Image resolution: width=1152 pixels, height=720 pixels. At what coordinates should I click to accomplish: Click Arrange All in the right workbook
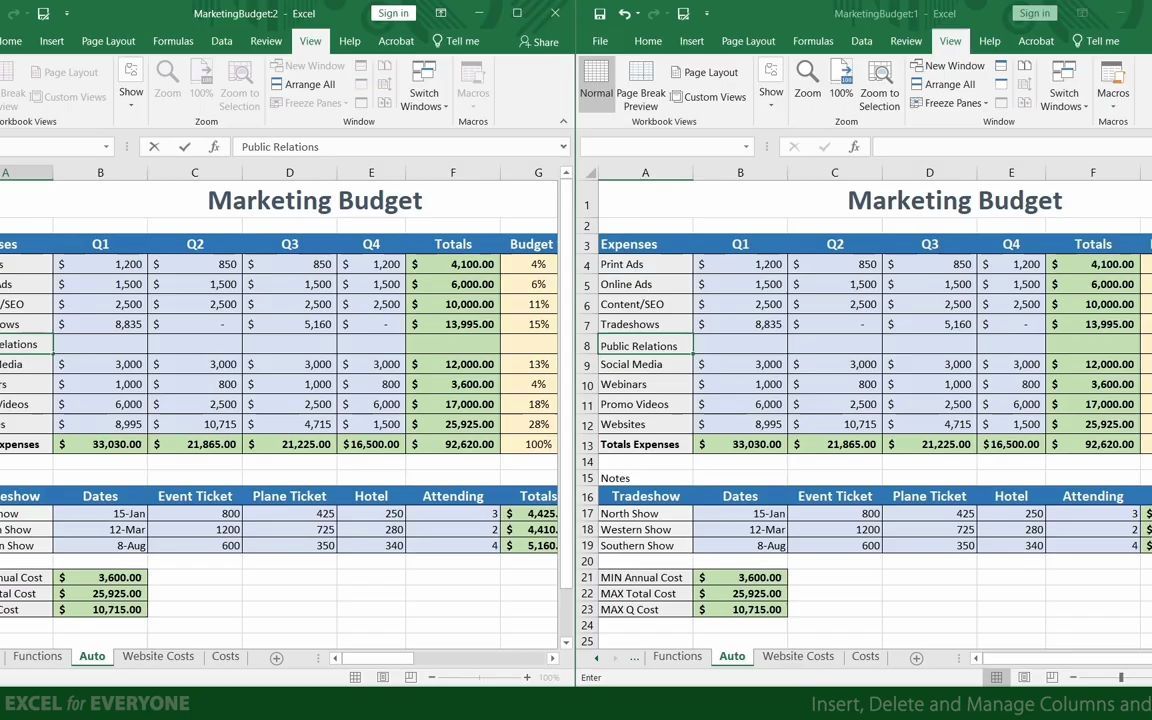coord(944,84)
